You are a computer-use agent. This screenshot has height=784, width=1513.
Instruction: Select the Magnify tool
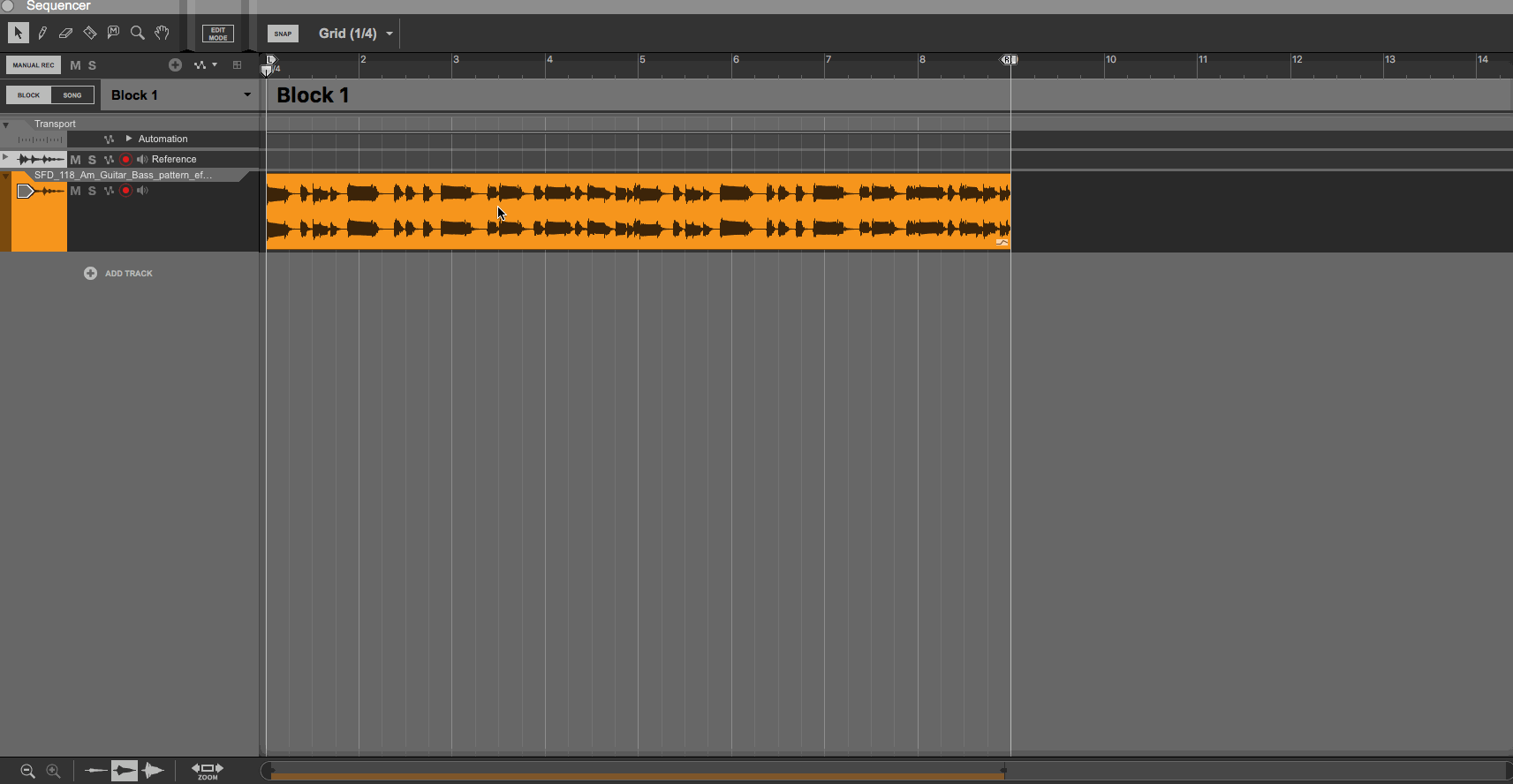click(x=137, y=34)
